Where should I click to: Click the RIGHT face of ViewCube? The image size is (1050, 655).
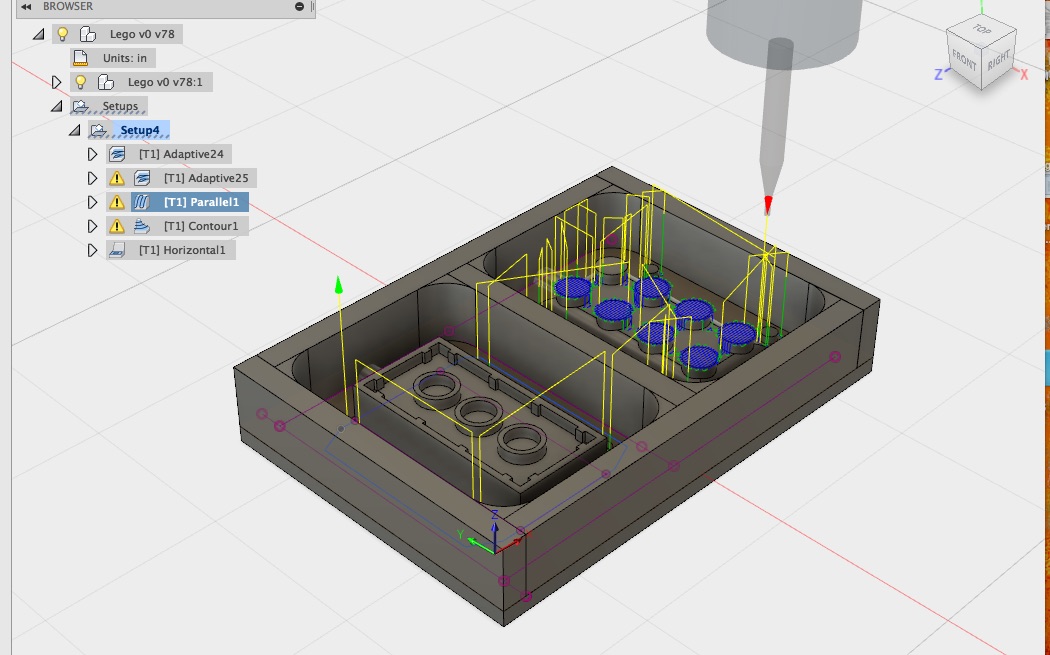(x=998, y=60)
